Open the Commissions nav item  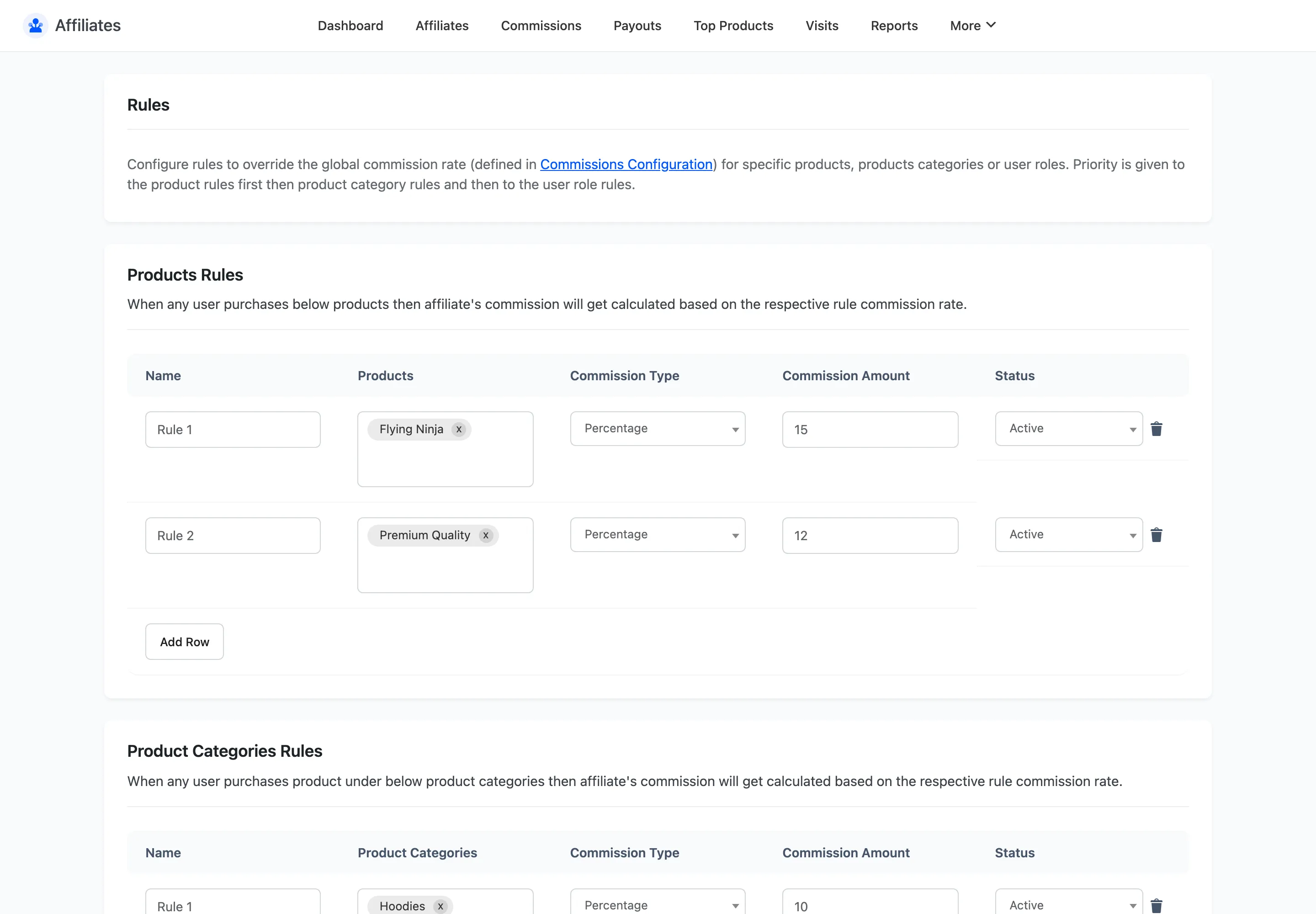tap(541, 26)
